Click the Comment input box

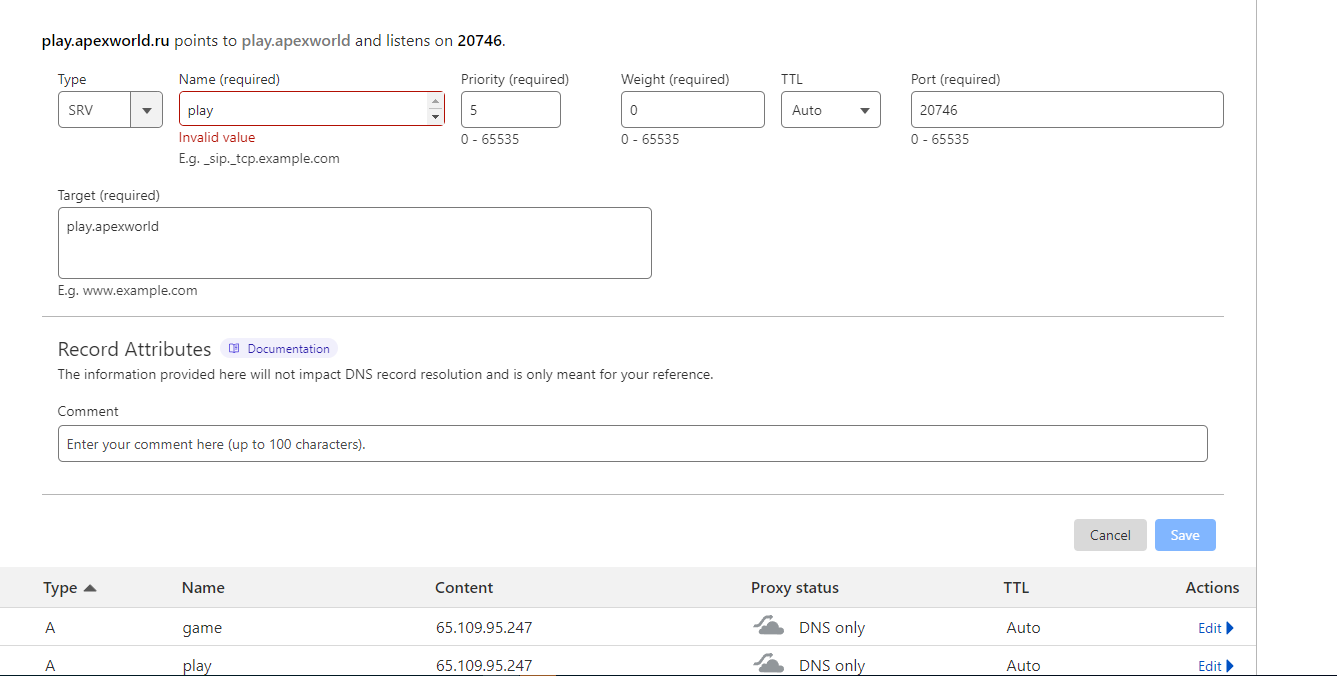pos(632,444)
